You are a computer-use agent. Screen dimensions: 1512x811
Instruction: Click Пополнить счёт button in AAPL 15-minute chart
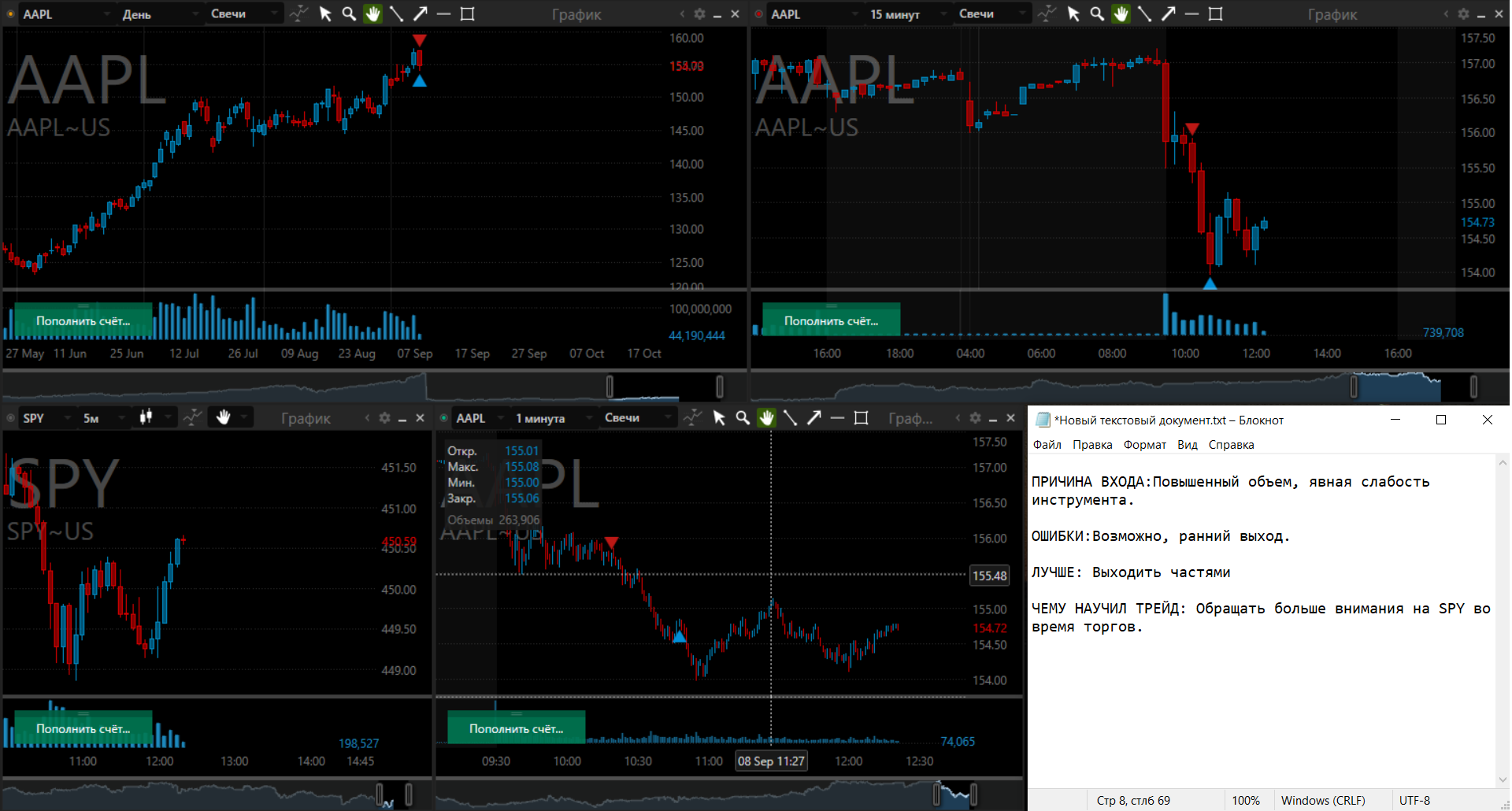pos(832,320)
